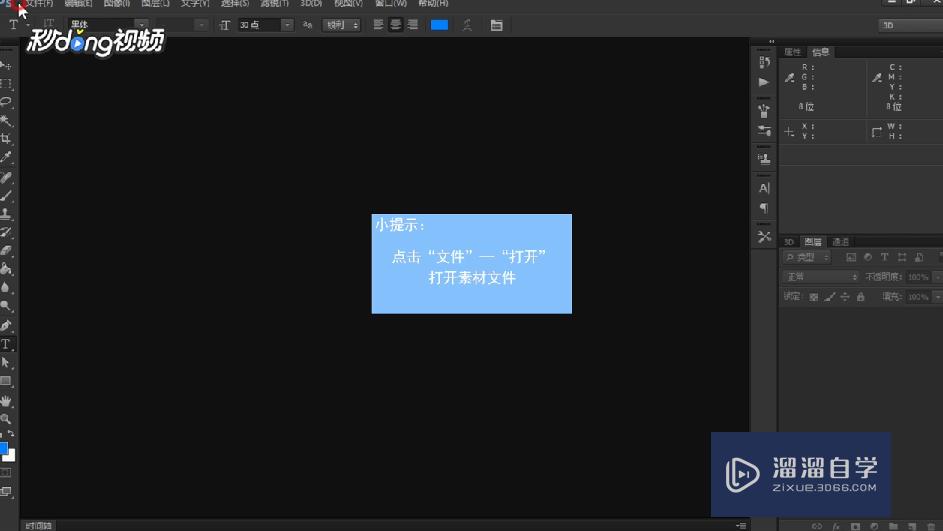Switch to the 3D panel tab
The image size is (943, 531).
pos(789,242)
